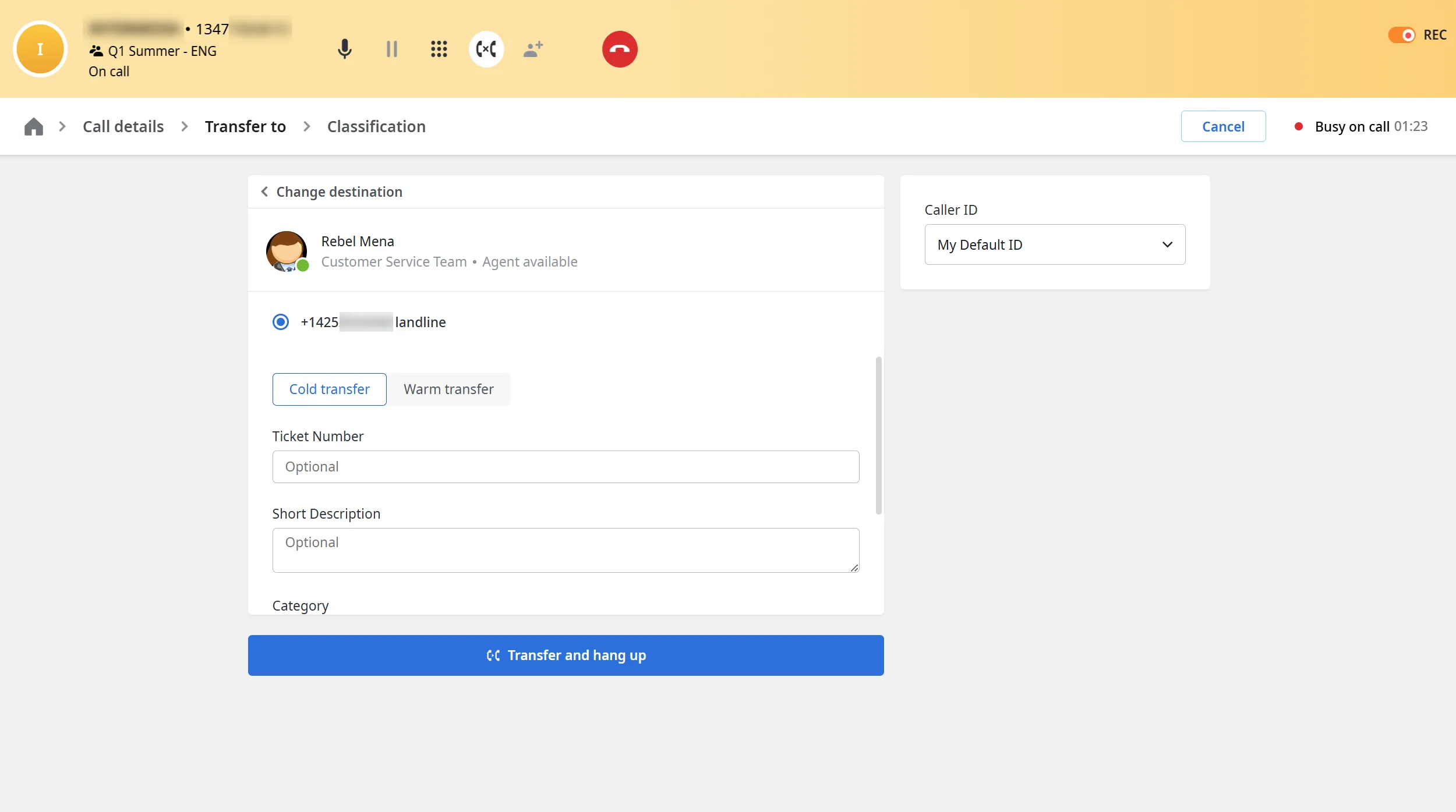Click the caller avatar letter I
The image size is (1456, 812).
(x=40, y=49)
